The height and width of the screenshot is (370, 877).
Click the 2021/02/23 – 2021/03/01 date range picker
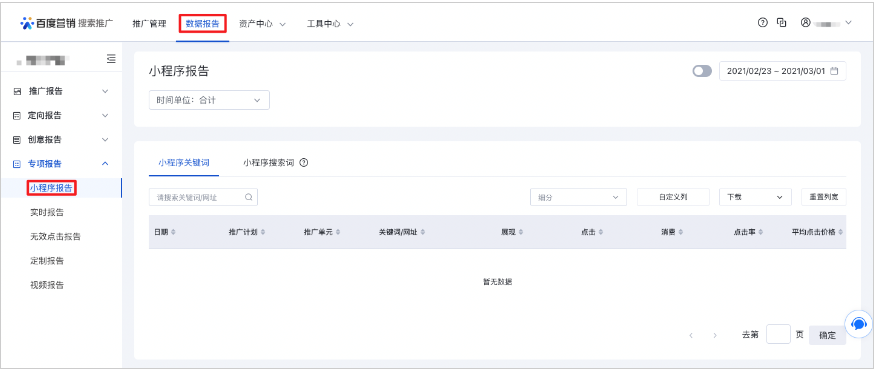click(x=782, y=71)
